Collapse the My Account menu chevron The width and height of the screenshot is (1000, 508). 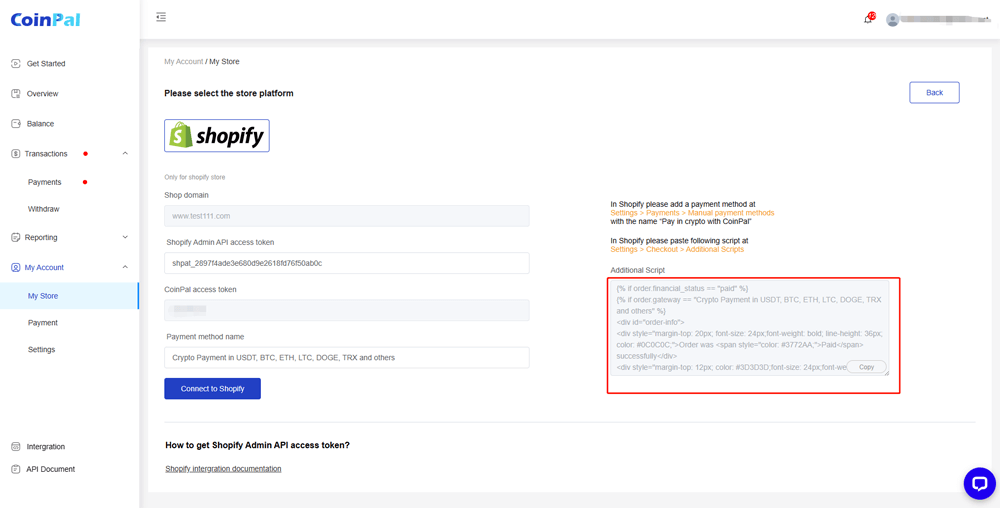point(125,267)
